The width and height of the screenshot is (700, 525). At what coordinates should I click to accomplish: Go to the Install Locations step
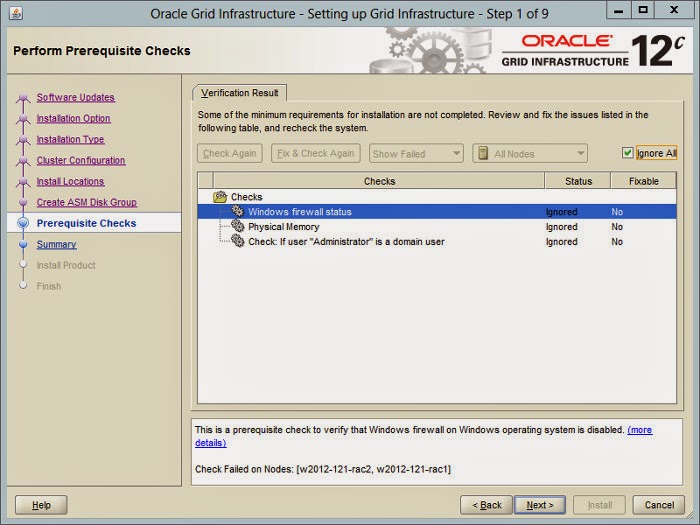pyautogui.click(x=70, y=181)
